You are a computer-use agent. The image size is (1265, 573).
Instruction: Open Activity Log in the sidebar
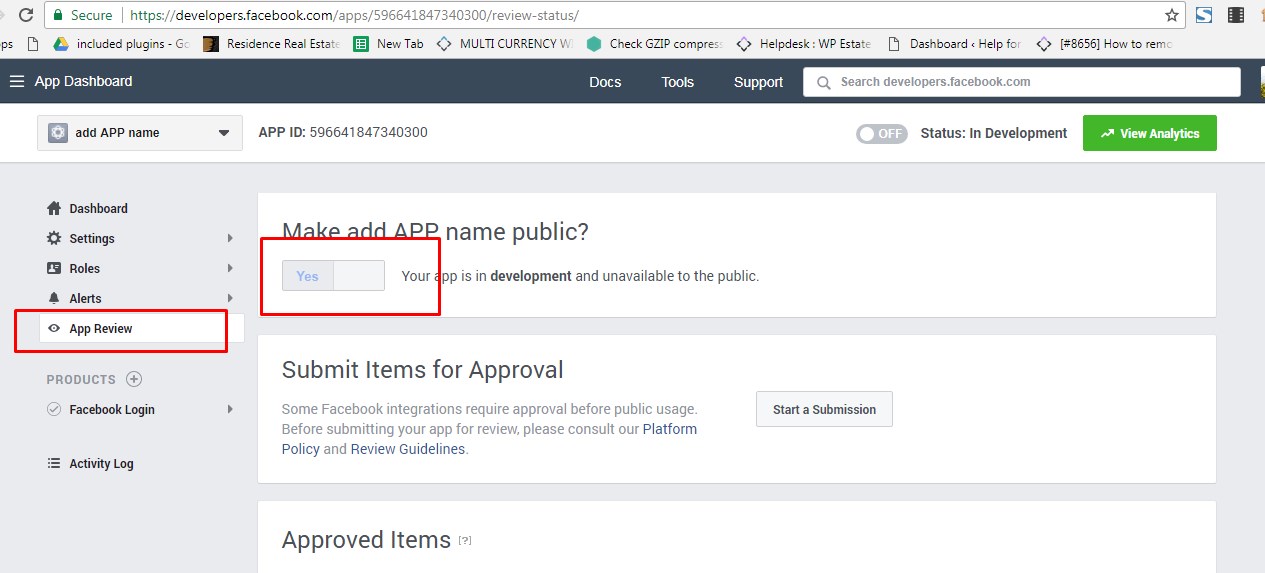(x=101, y=463)
